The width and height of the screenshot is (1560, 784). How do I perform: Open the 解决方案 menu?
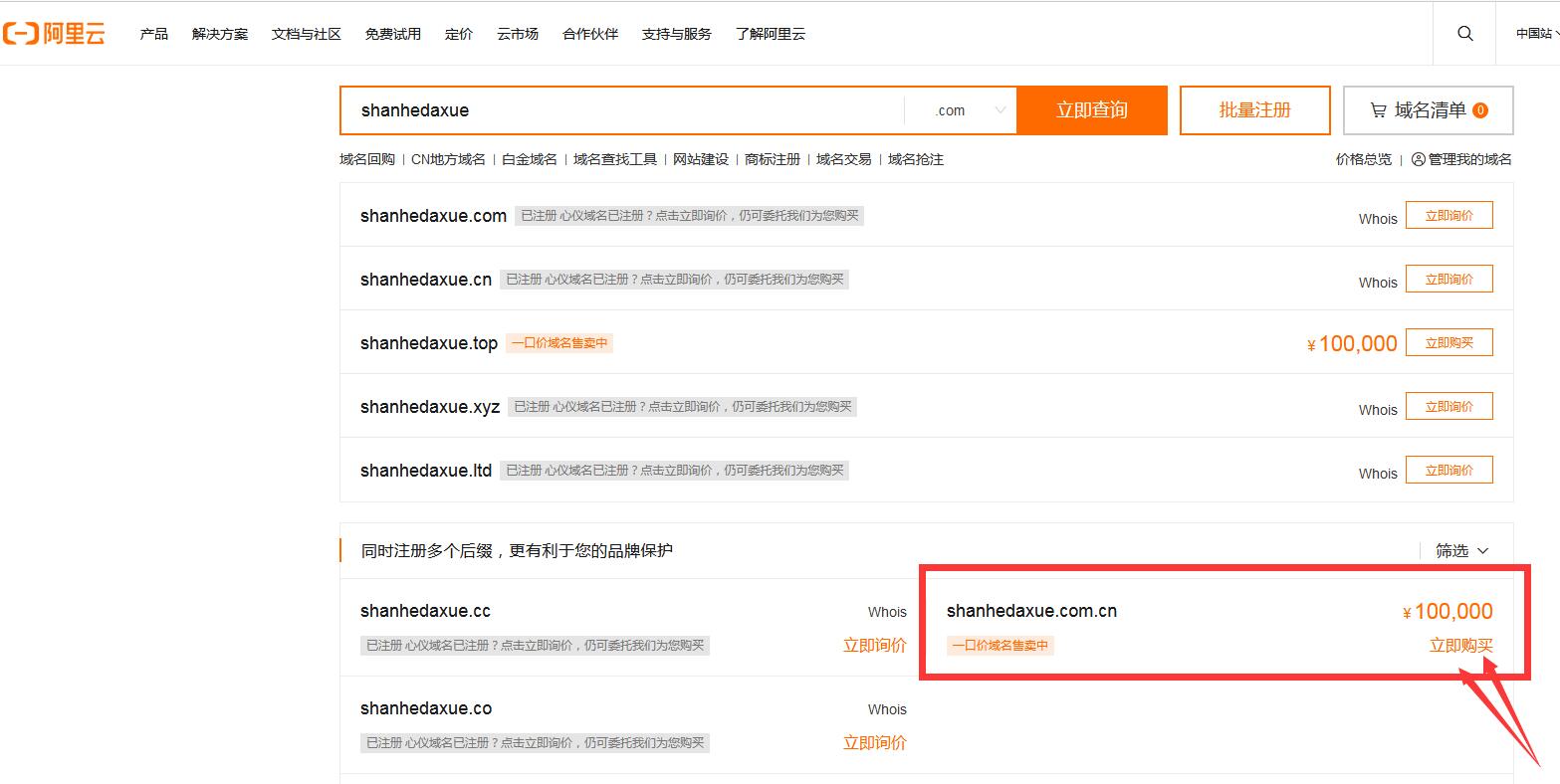220,34
